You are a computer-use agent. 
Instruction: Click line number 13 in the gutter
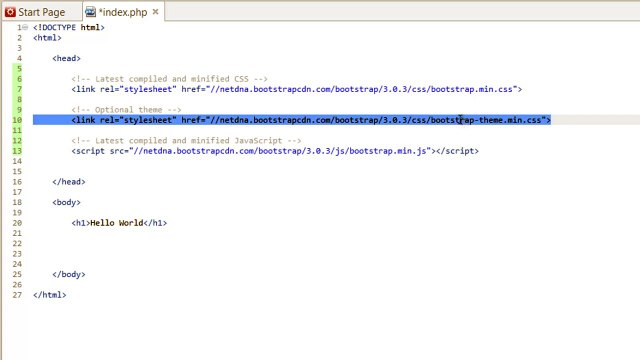[x=17, y=151]
